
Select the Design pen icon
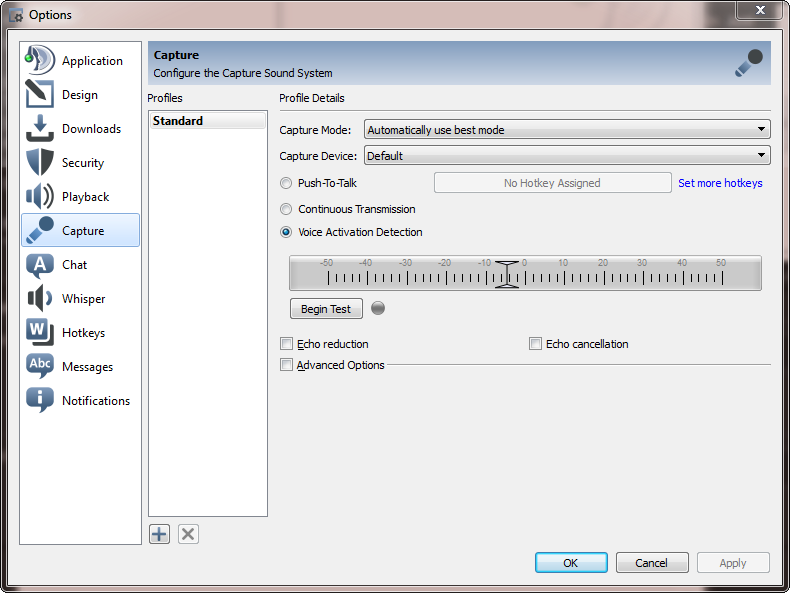point(40,95)
